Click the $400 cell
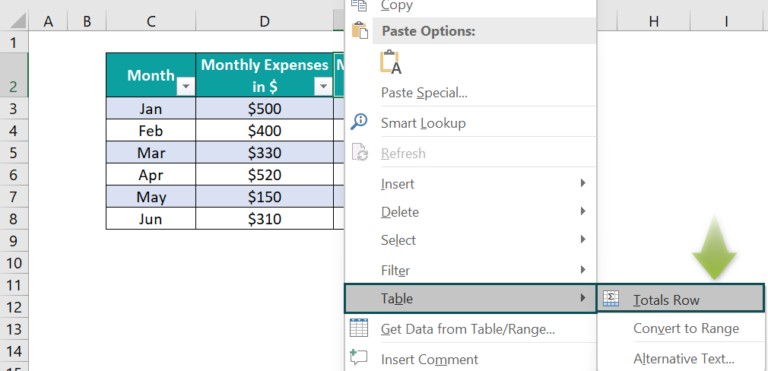This screenshot has width=768, height=371. [x=264, y=130]
